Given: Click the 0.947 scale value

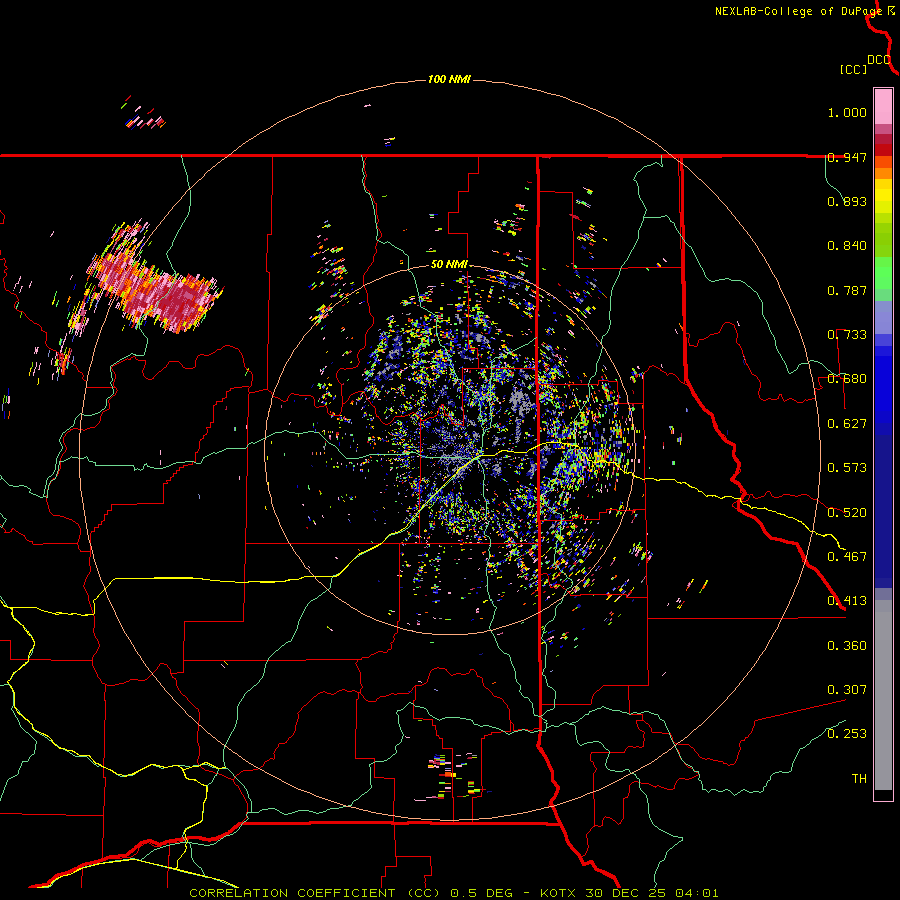Looking at the screenshot, I should coord(847,157).
